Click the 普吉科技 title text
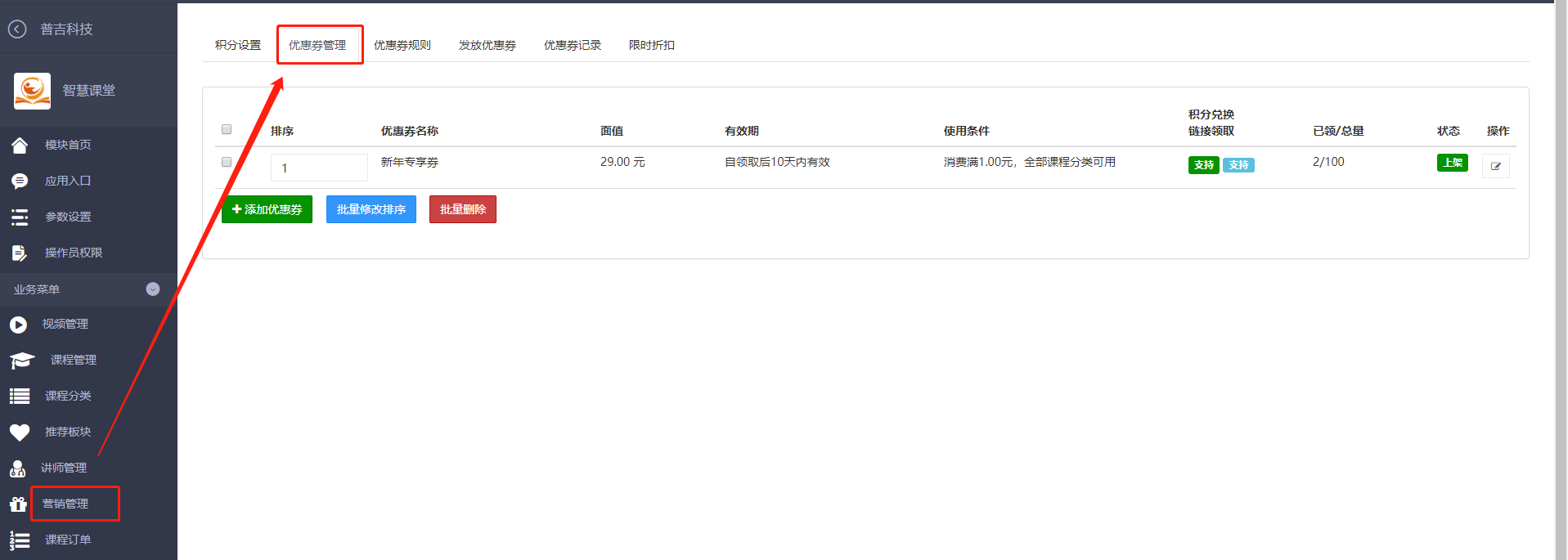1568x560 pixels. point(67,29)
